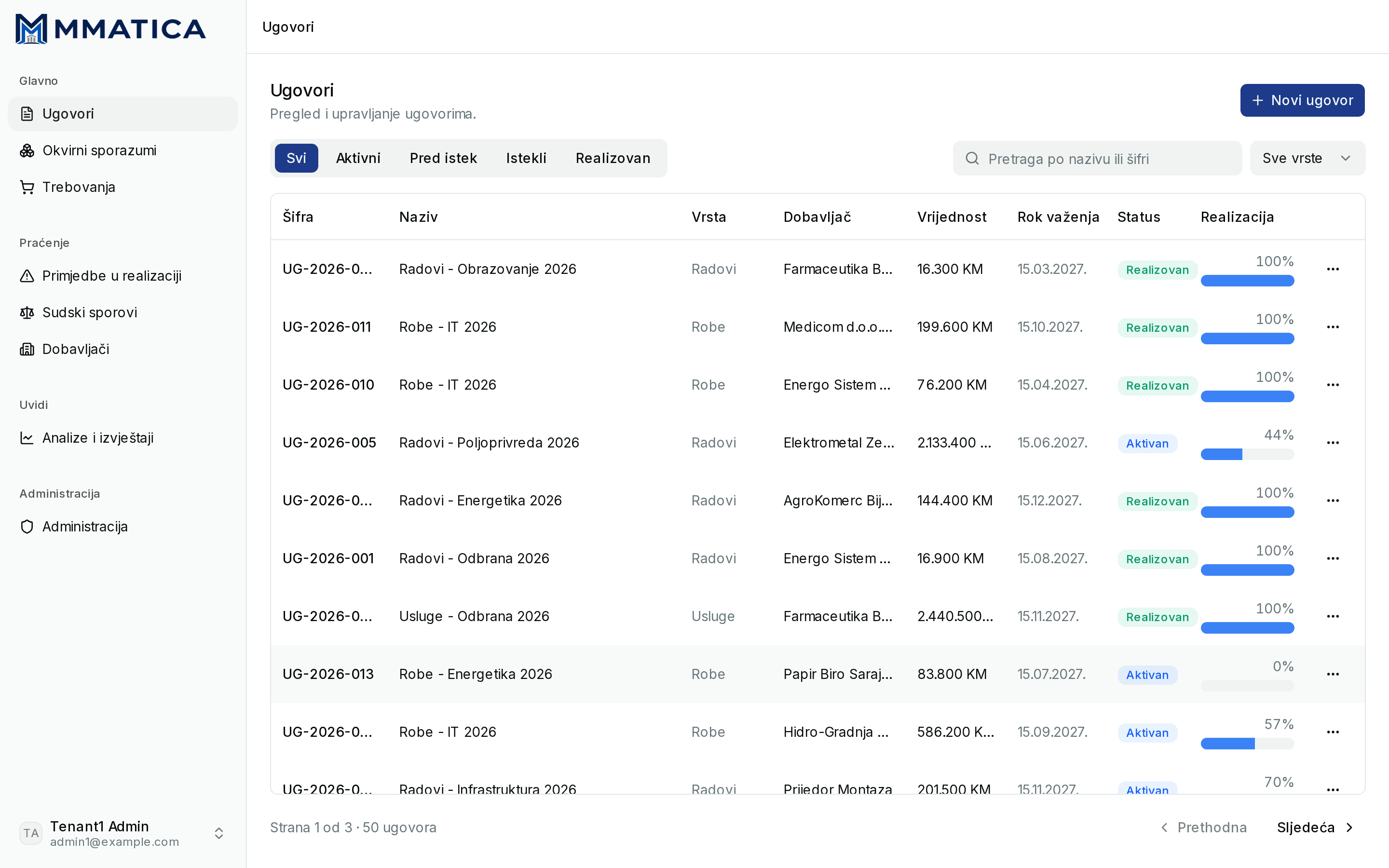Click plus icon in Novi ugovor button

click(x=1257, y=100)
